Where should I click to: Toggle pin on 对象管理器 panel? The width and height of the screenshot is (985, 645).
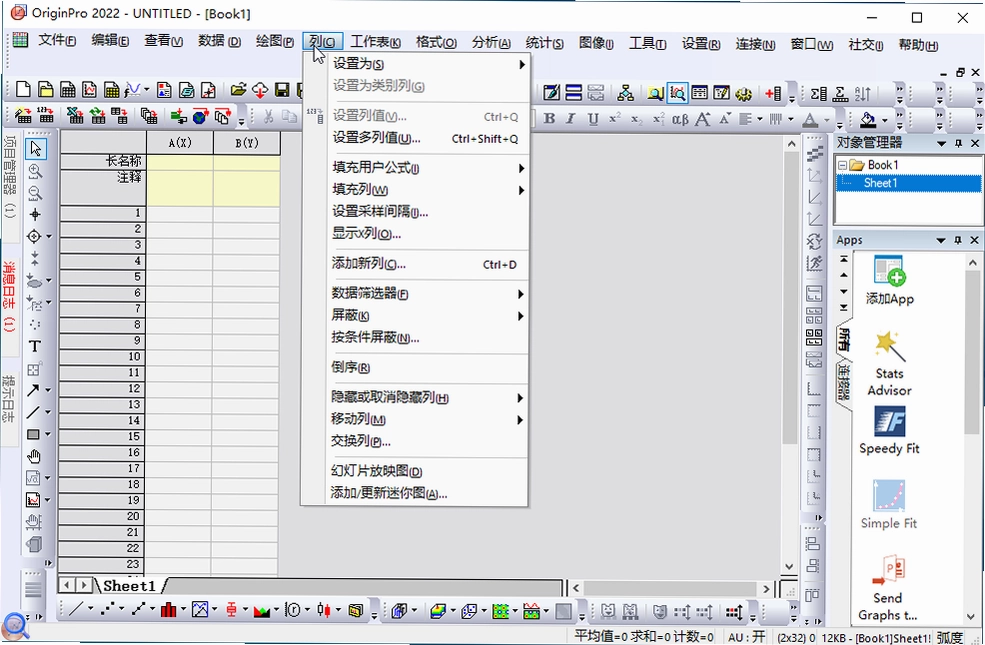958,143
